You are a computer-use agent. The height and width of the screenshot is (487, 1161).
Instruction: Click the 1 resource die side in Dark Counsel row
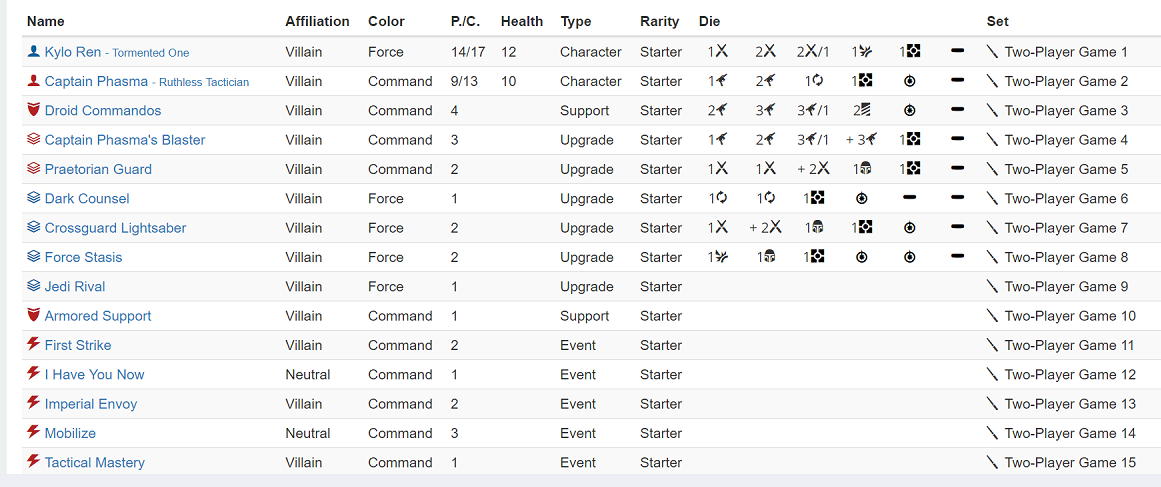[812, 198]
